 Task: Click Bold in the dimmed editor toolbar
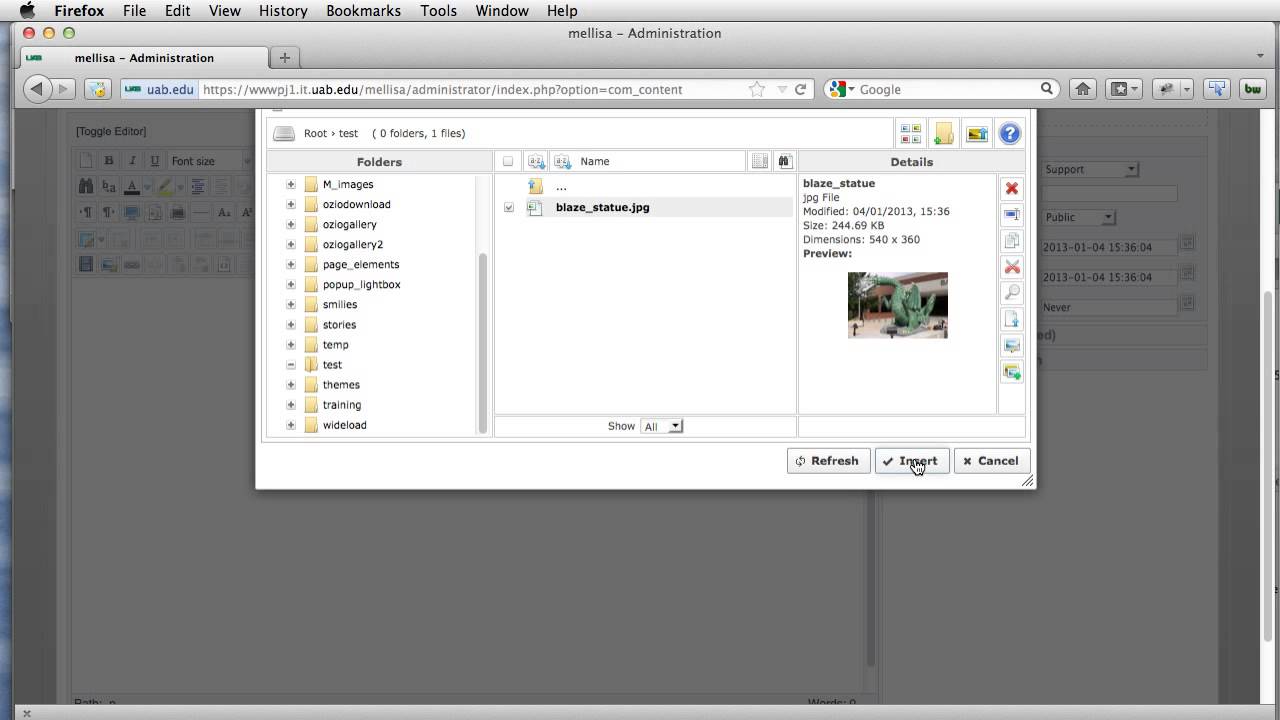(109, 160)
